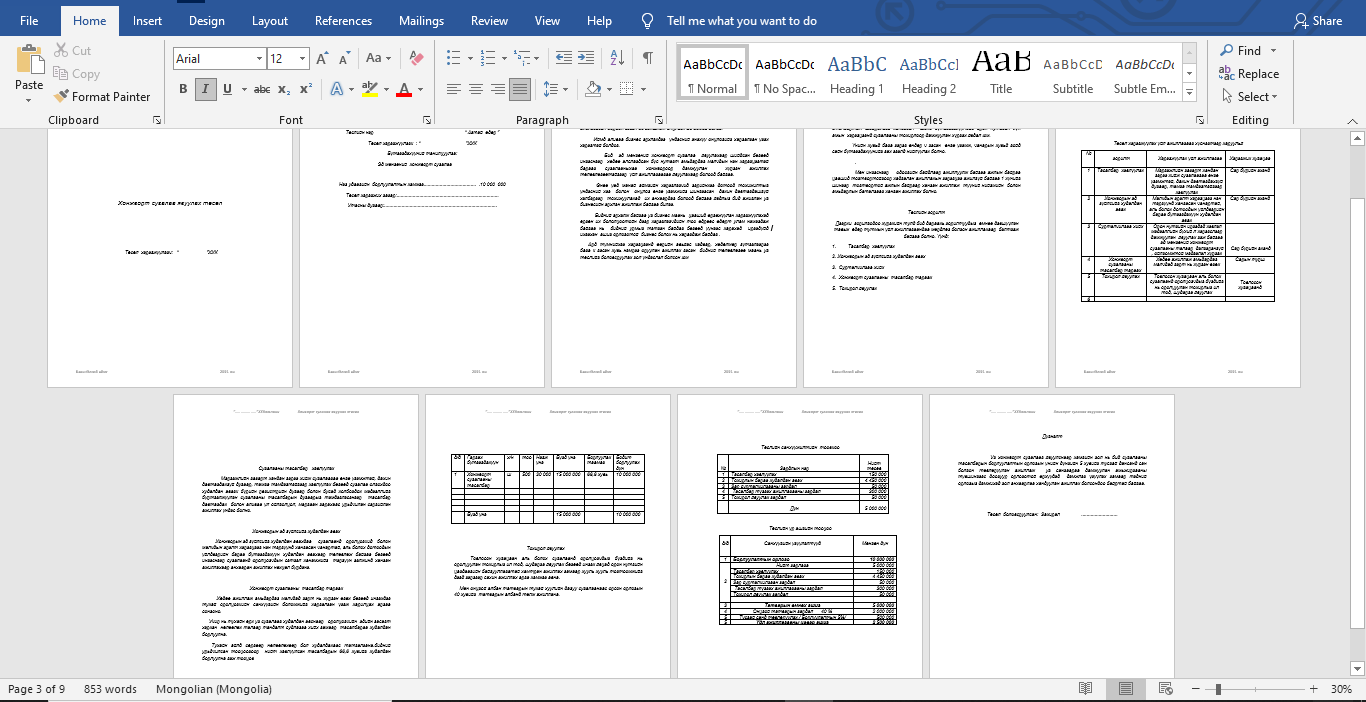Switch to Read Mode view in status bar

pyautogui.click(x=1085, y=689)
